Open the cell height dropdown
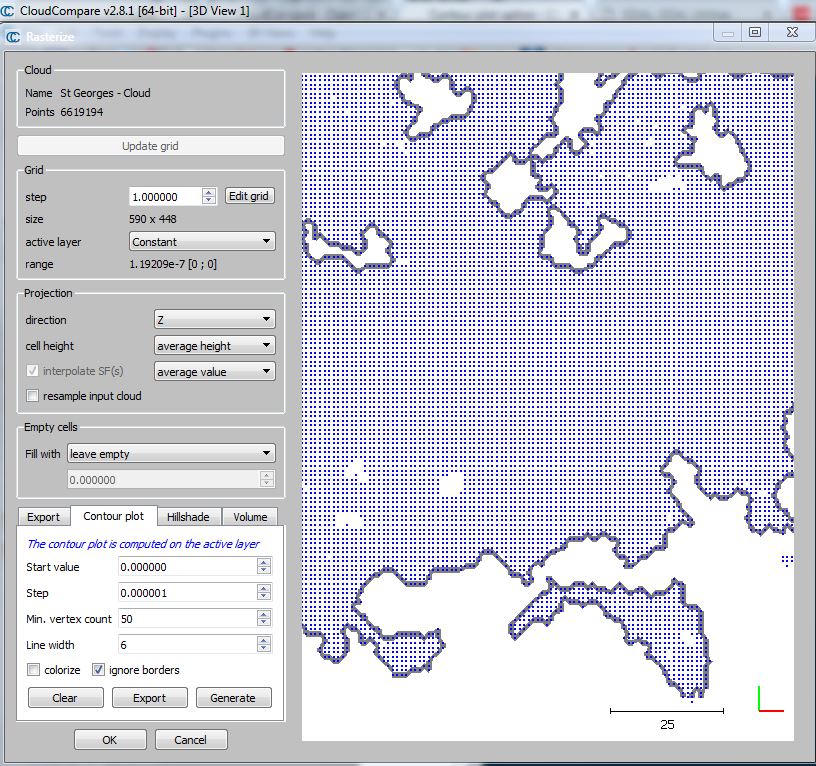The height and width of the screenshot is (766, 816). [214, 346]
